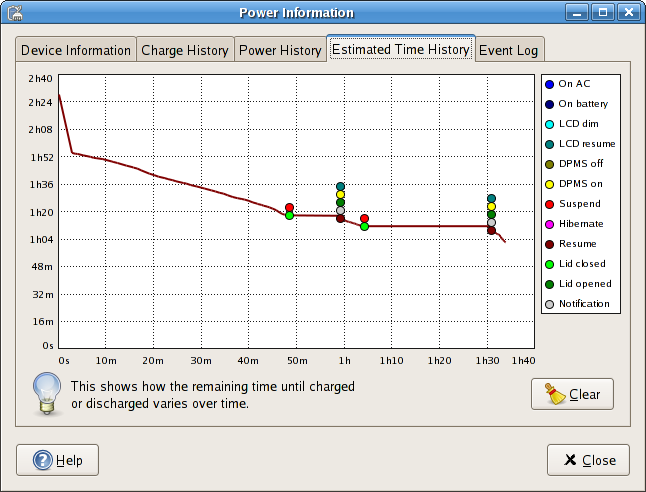Image resolution: width=646 pixels, height=492 pixels.
Task: Click the LCD dim cyan legend dot
Action: (x=550, y=124)
